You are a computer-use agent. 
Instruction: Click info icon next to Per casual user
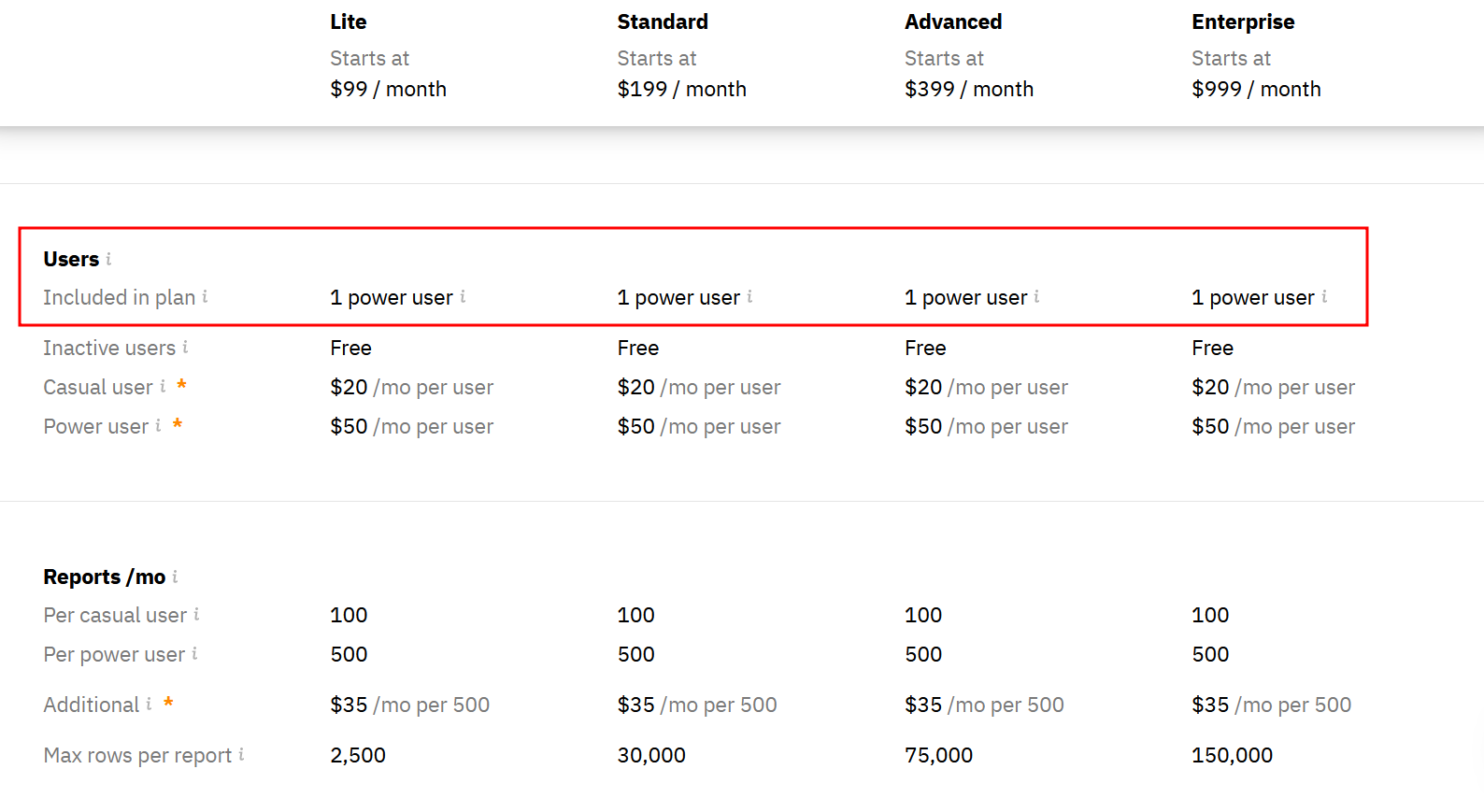point(196,614)
